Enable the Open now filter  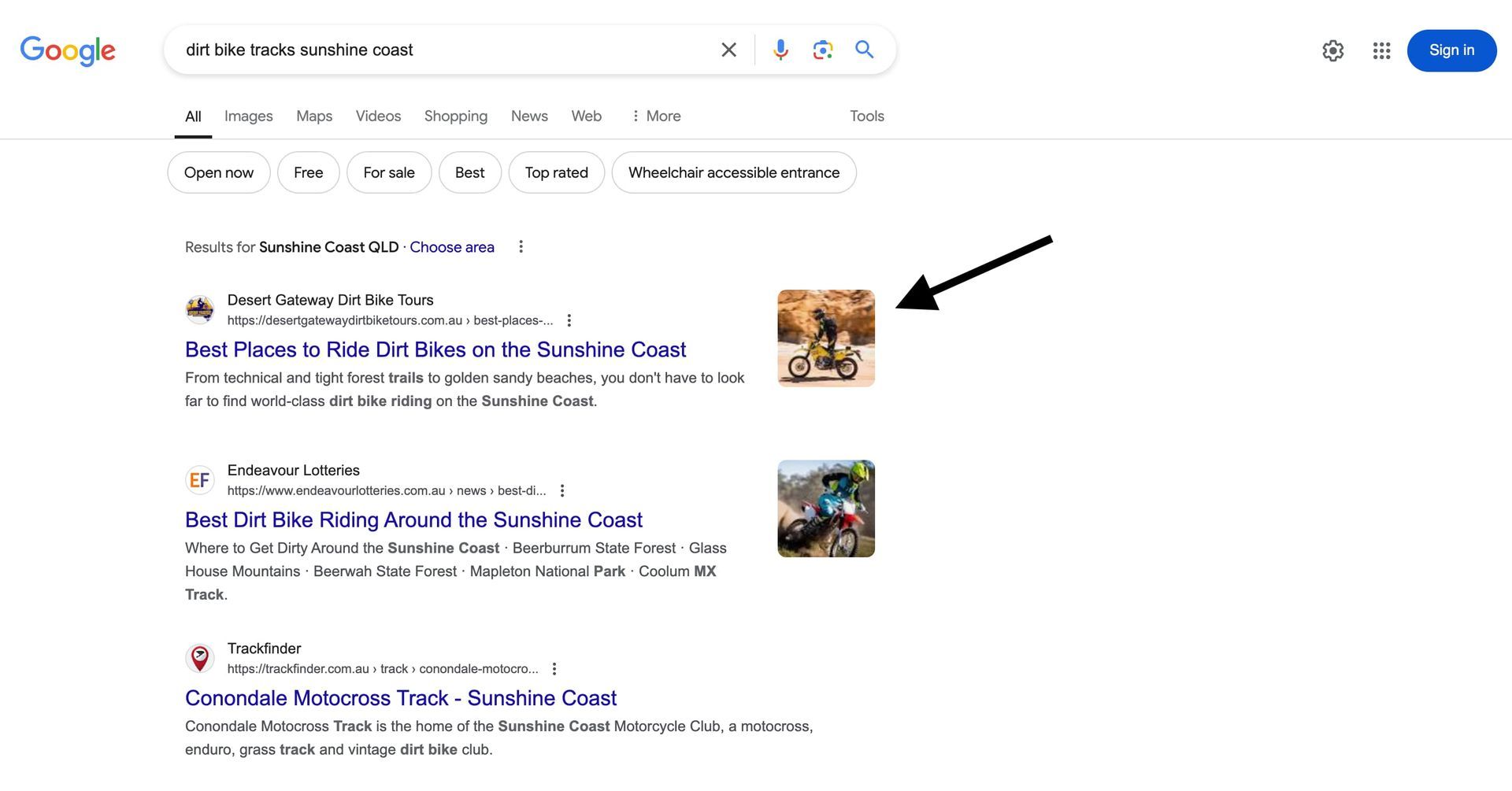218,172
